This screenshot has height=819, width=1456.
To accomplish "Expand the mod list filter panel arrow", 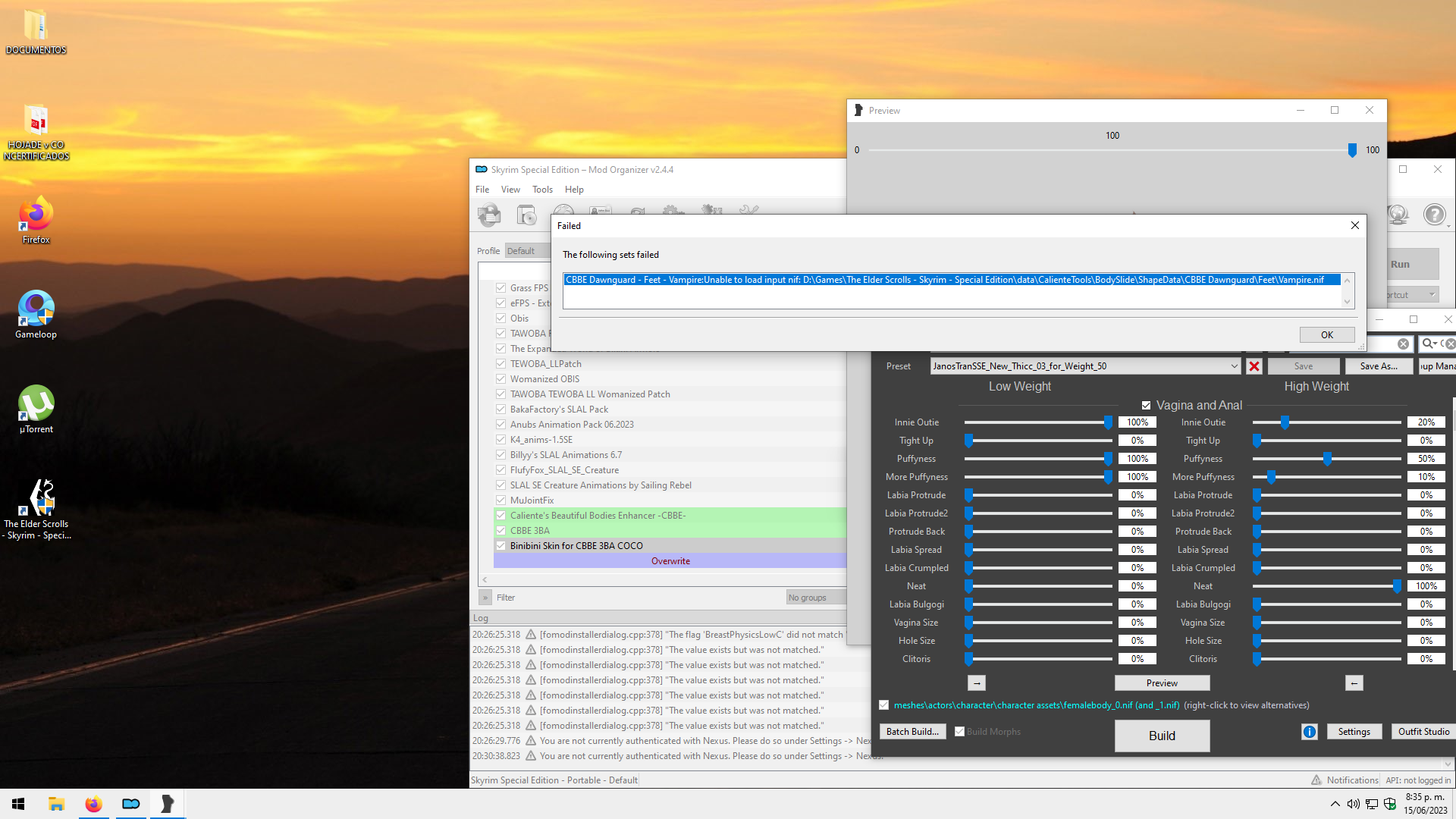I will pyautogui.click(x=485, y=598).
